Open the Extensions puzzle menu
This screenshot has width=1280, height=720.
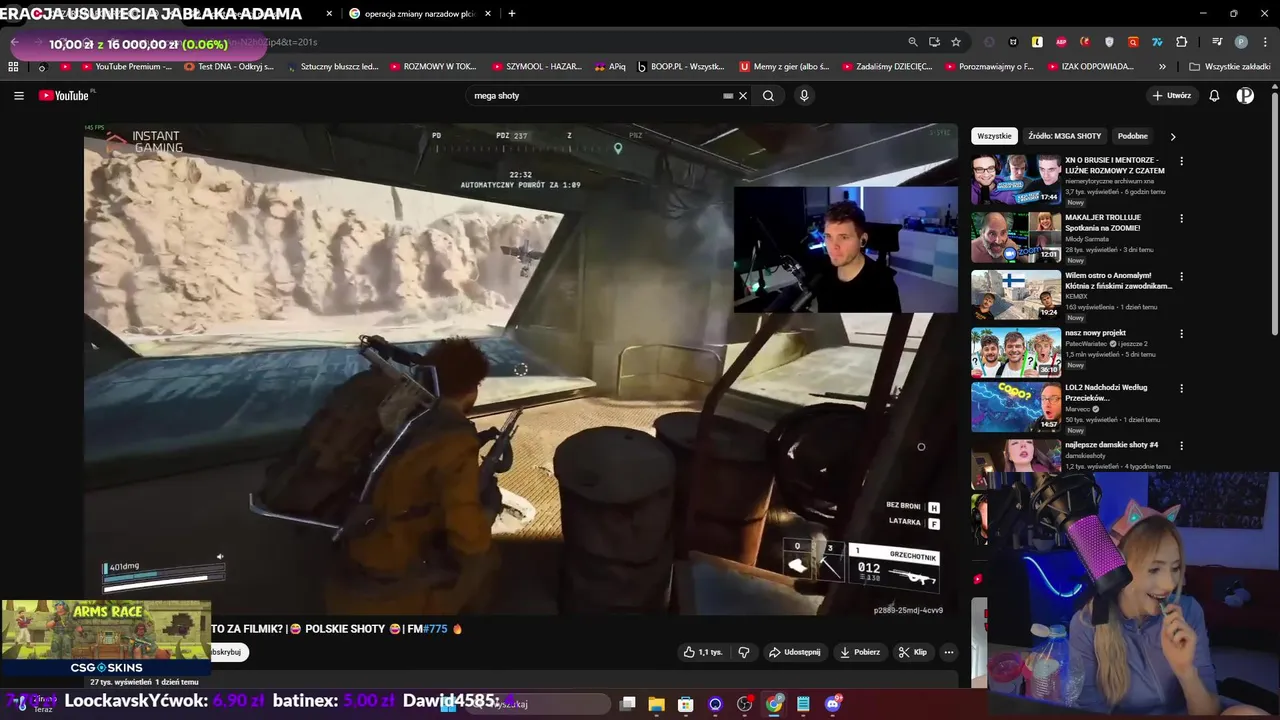coord(1182,42)
